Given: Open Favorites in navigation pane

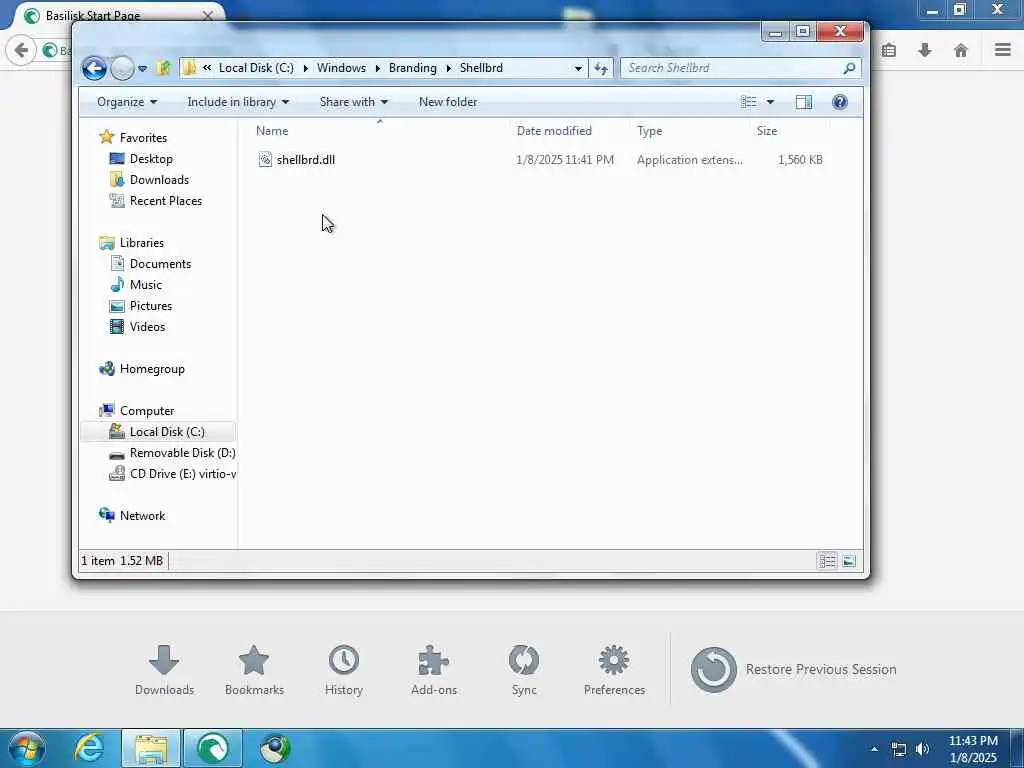Looking at the screenshot, I should (x=143, y=138).
